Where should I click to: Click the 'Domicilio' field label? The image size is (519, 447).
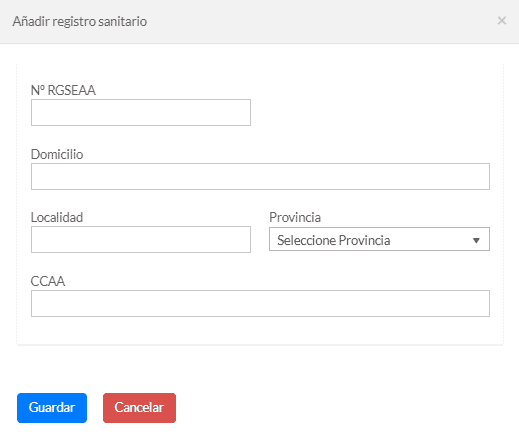point(57,154)
